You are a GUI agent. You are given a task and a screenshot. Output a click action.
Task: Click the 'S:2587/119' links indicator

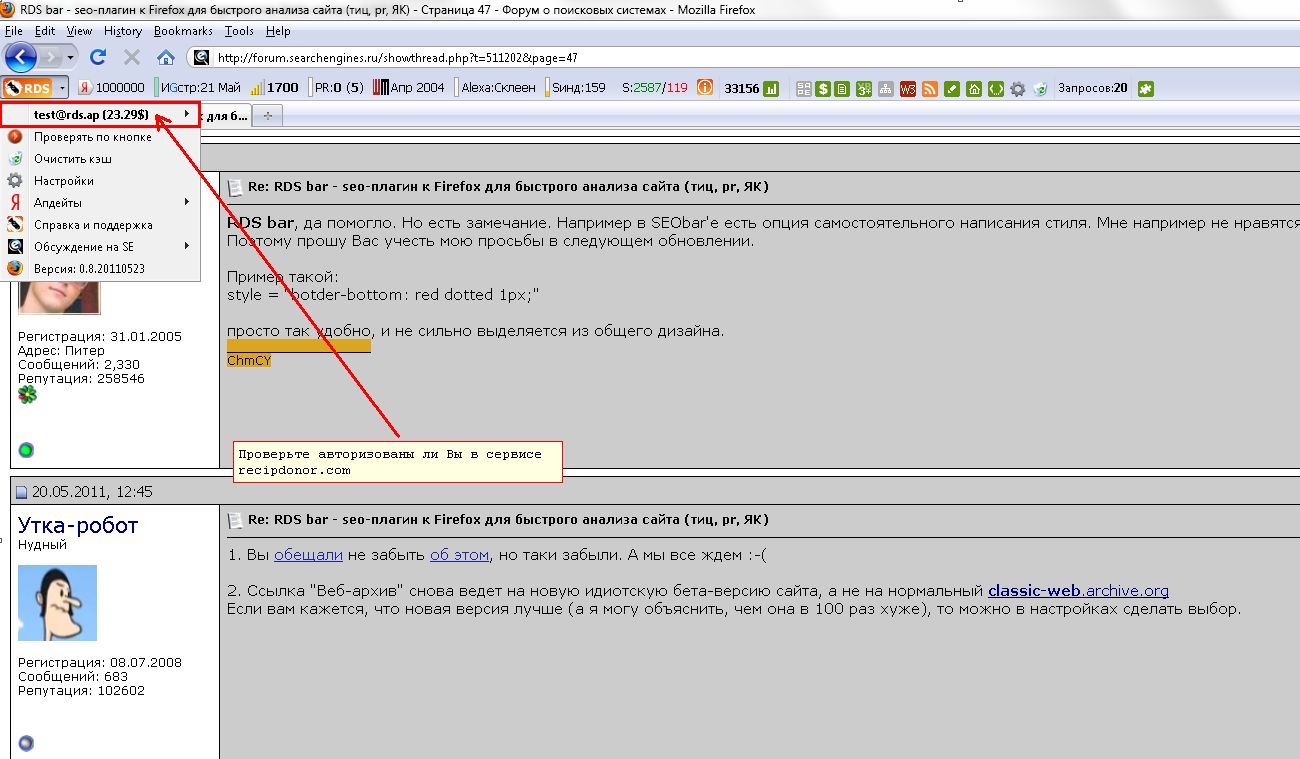(654, 88)
